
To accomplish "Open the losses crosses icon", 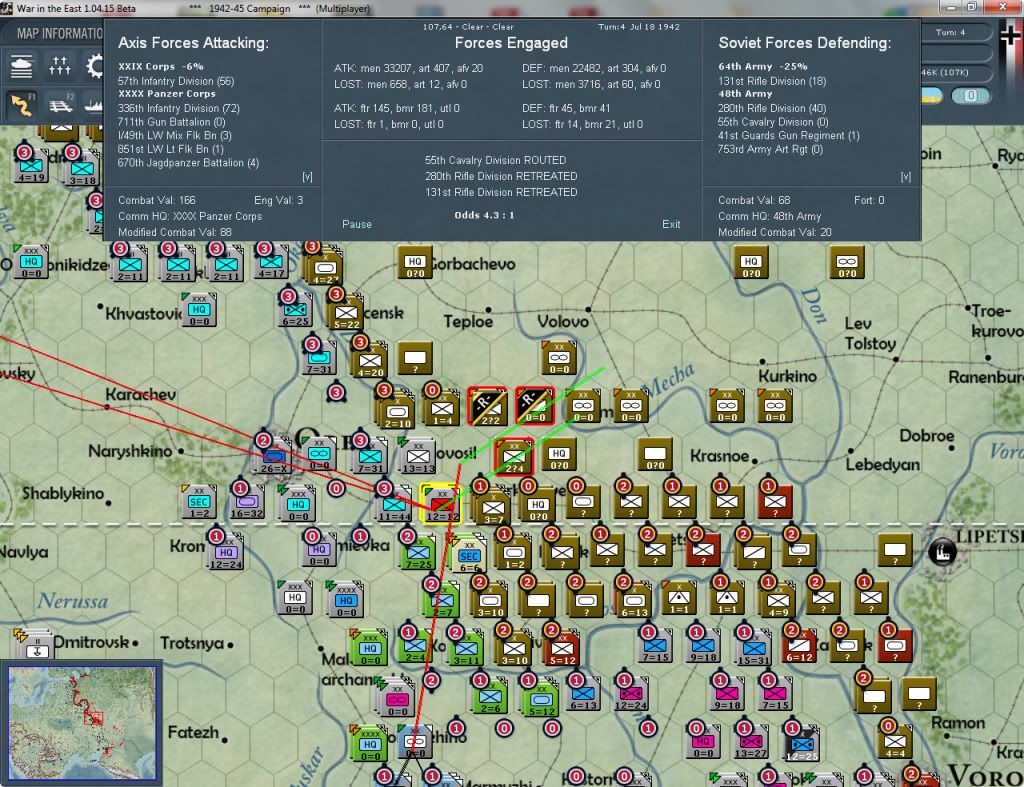I will 59,66.
